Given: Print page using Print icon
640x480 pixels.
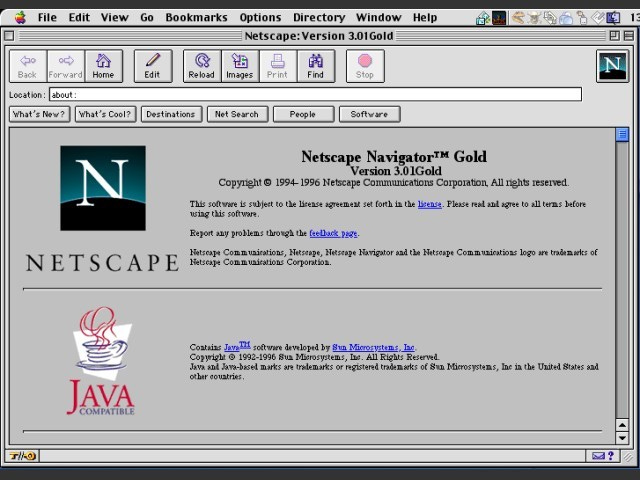Looking at the screenshot, I should [x=278, y=66].
